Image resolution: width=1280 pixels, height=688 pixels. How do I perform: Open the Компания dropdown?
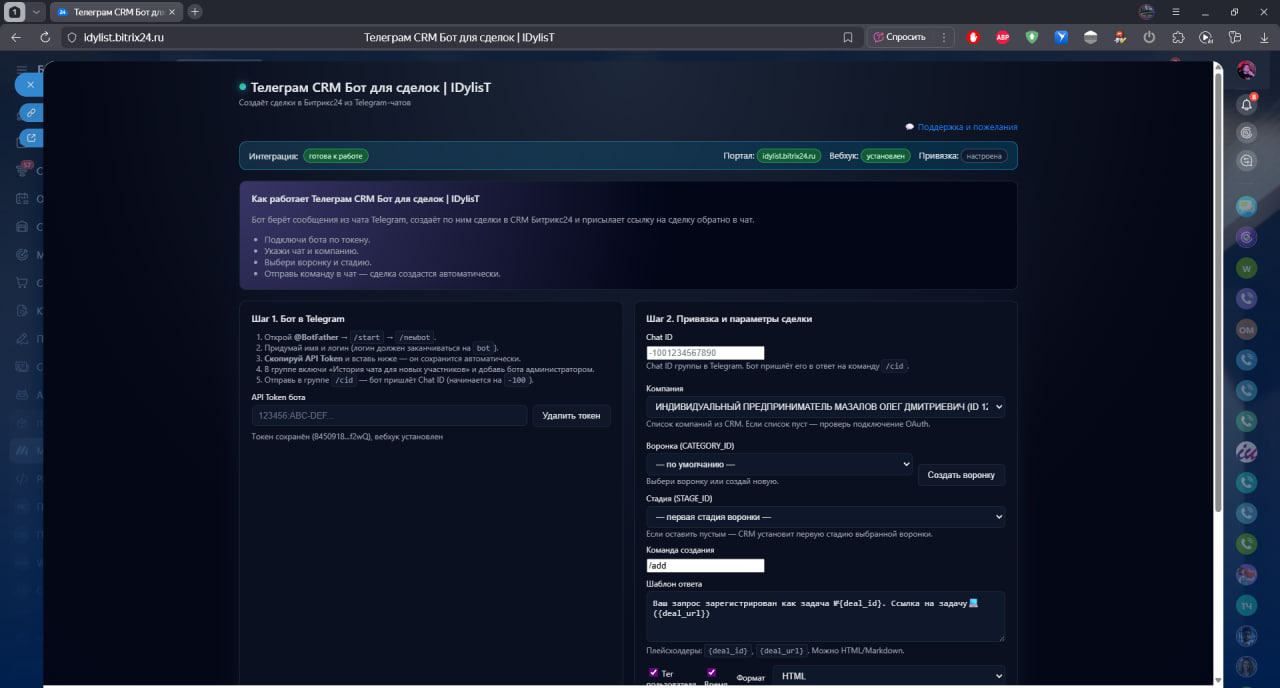(x=825, y=407)
